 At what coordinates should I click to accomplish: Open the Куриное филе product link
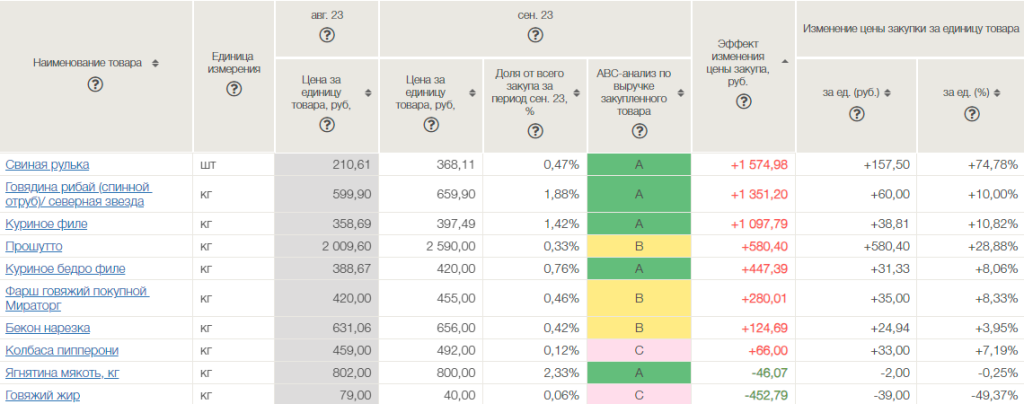pos(46,224)
